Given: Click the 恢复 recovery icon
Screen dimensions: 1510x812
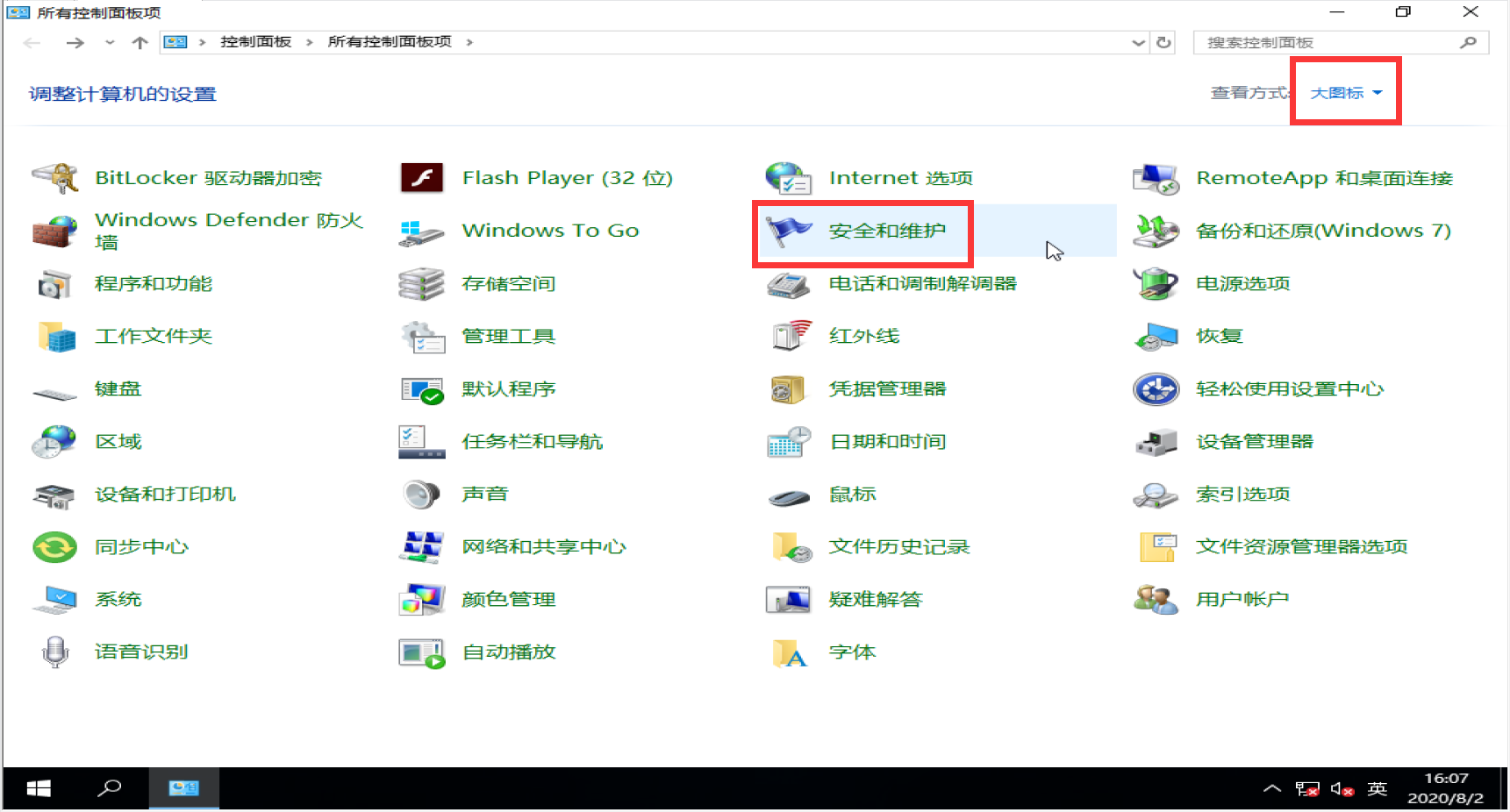Looking at the screenshot, I should pyautogui.click(x=1156, y=337).
